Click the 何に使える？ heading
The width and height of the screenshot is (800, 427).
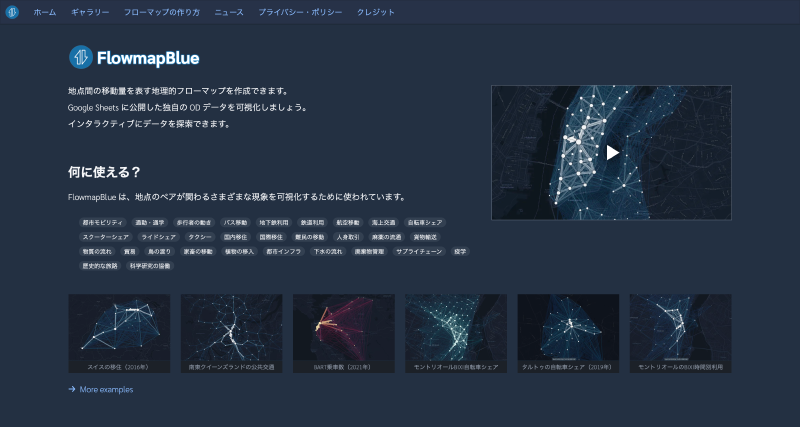104,172
